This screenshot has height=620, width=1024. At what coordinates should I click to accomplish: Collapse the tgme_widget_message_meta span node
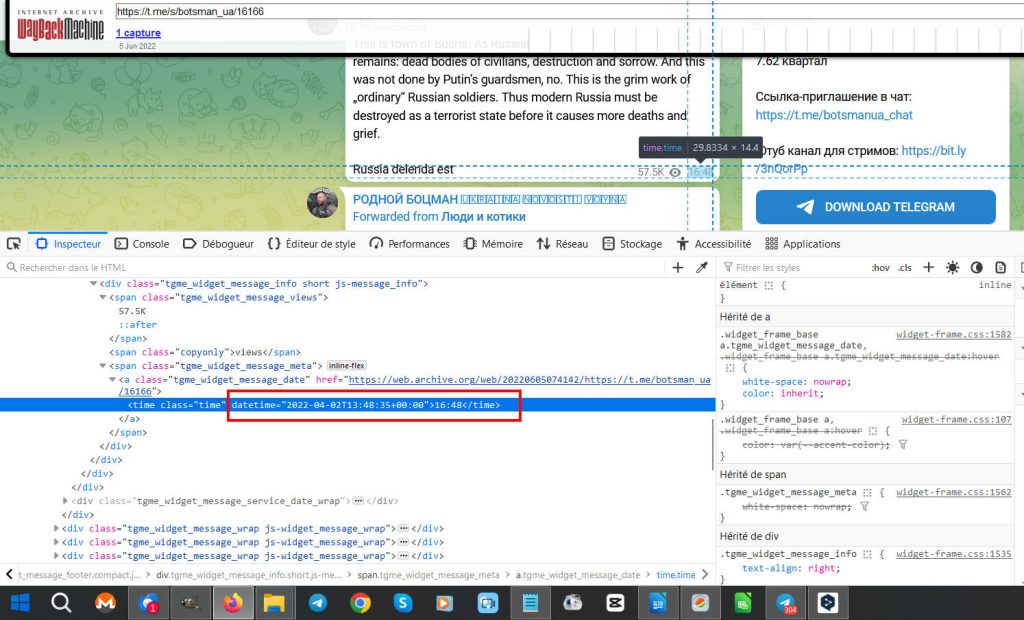pos(103,366)
